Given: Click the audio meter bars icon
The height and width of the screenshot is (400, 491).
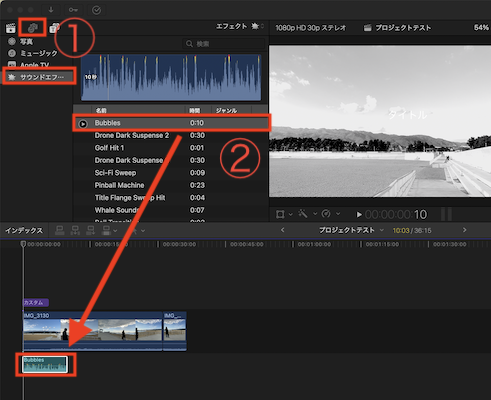Looking at the screenshot, I should tap(446, 214).
